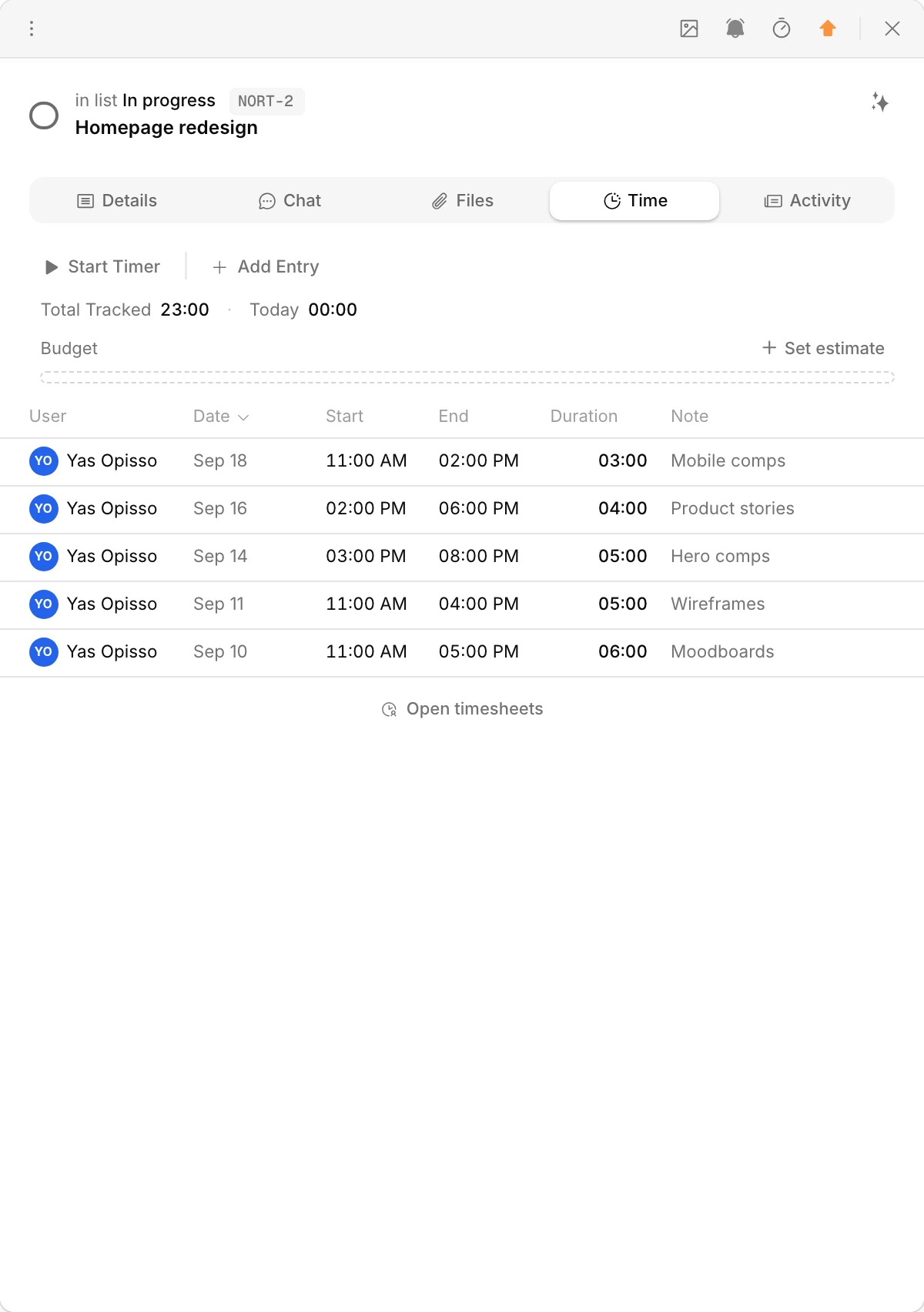Viewport: 924px width, 1312px height.
Task: Click the dashed budget progress bar
Action: tap(467, 377)
